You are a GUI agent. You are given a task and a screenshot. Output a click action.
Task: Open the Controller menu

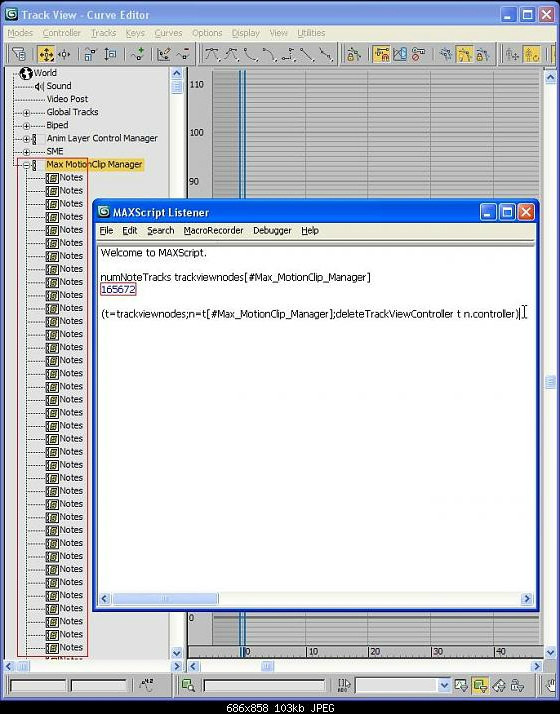pos(61,33)
